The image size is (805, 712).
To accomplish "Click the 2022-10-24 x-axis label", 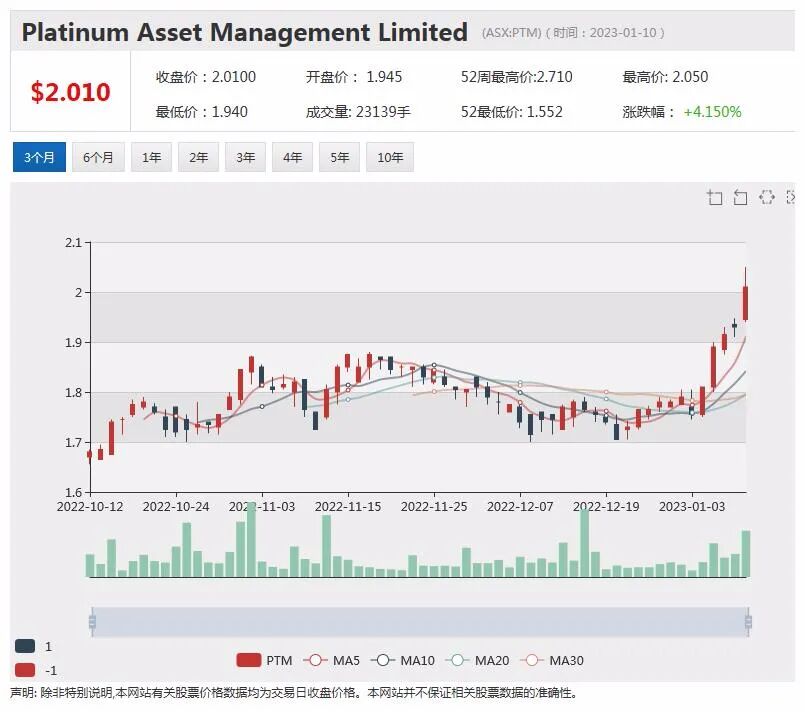I will click(176, 507).
